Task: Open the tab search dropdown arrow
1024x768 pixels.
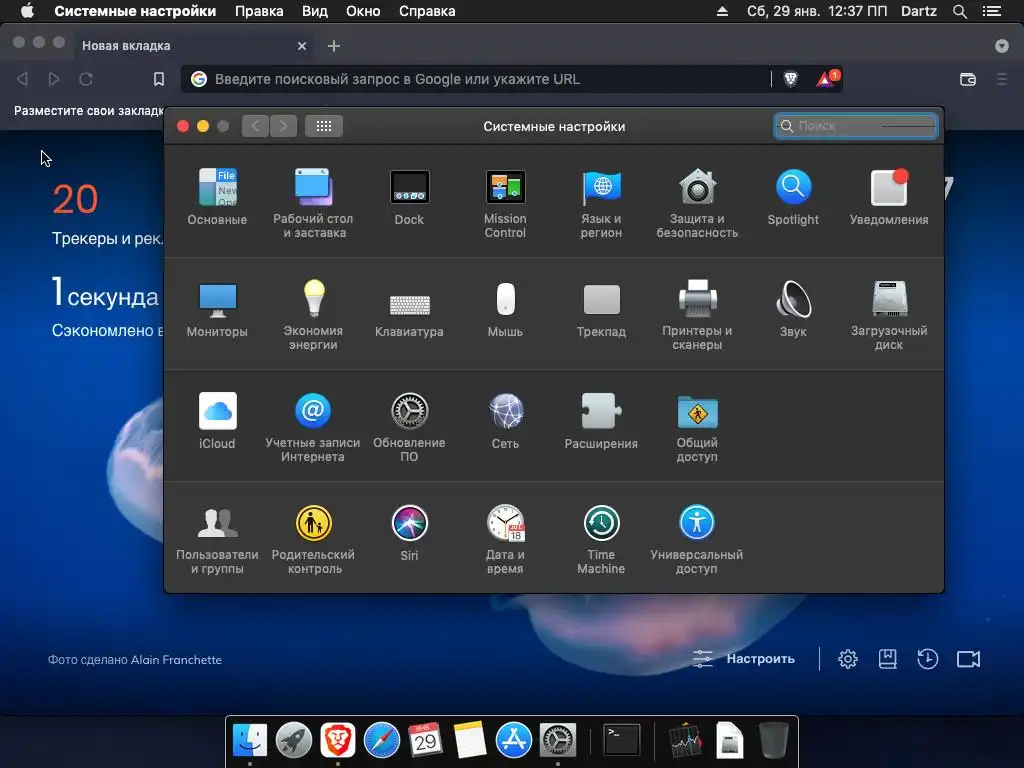Action: pos(1002,46)
